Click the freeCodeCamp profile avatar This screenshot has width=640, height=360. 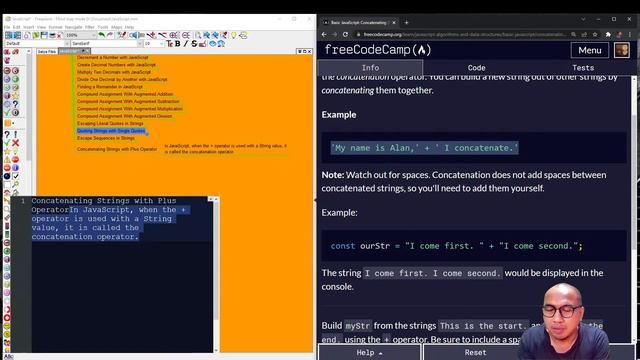click(x=622, y=50)
